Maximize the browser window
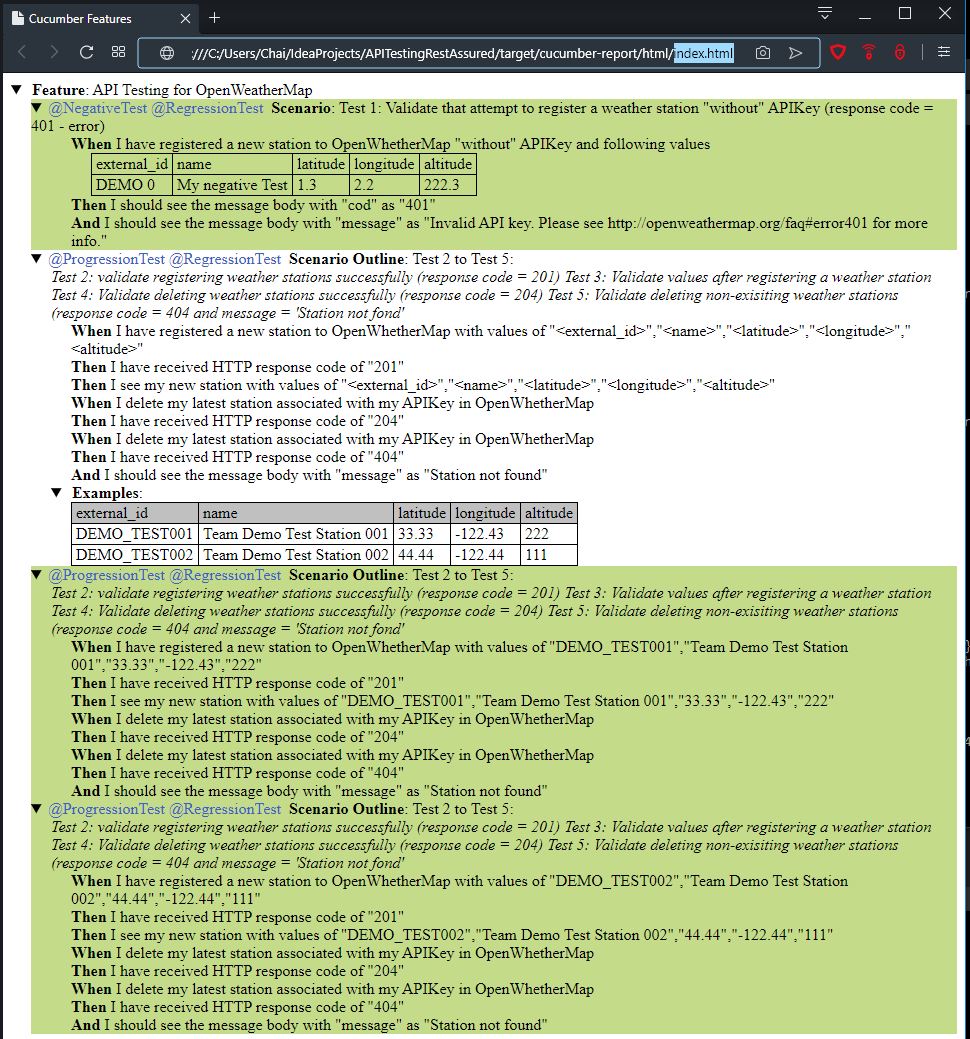The image size is (970, 1039). 904,14
